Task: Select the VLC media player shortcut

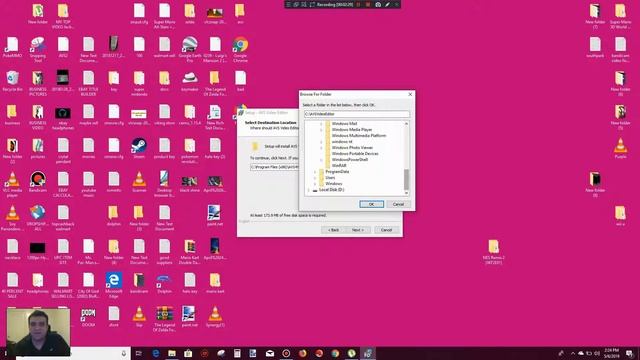Action: click(12, 184)
